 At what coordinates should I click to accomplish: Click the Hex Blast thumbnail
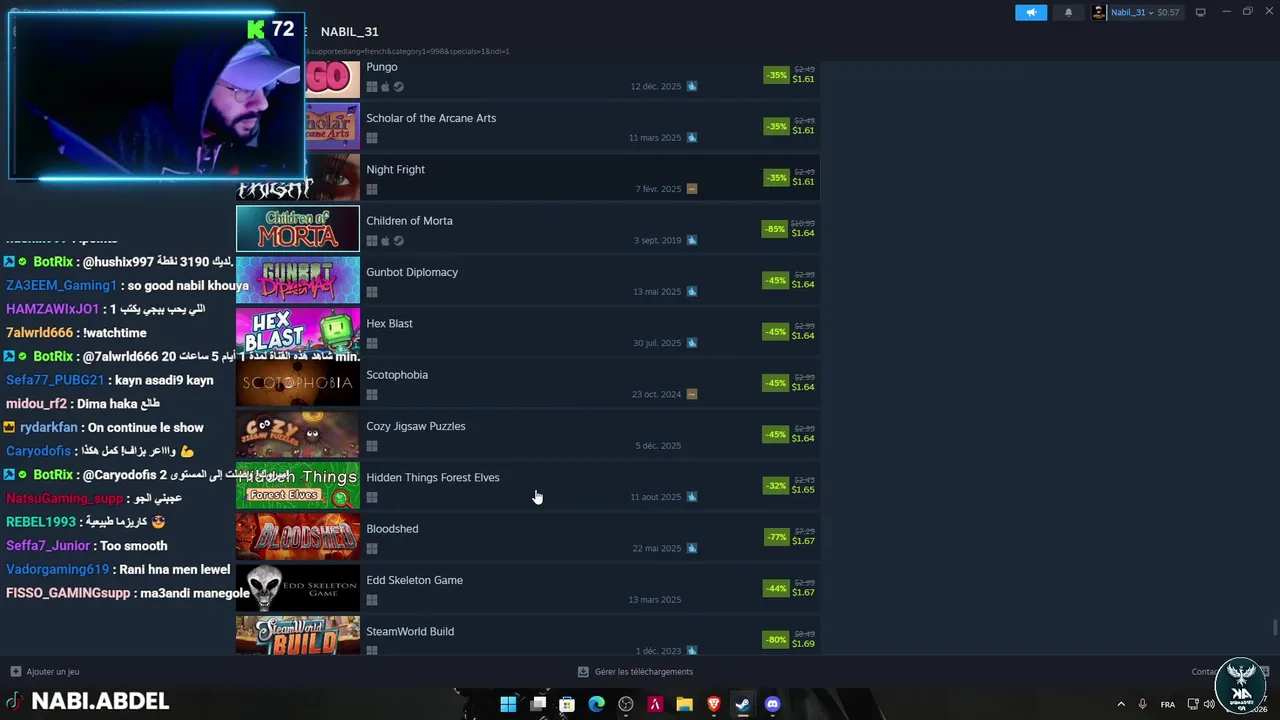pos(298,332)
